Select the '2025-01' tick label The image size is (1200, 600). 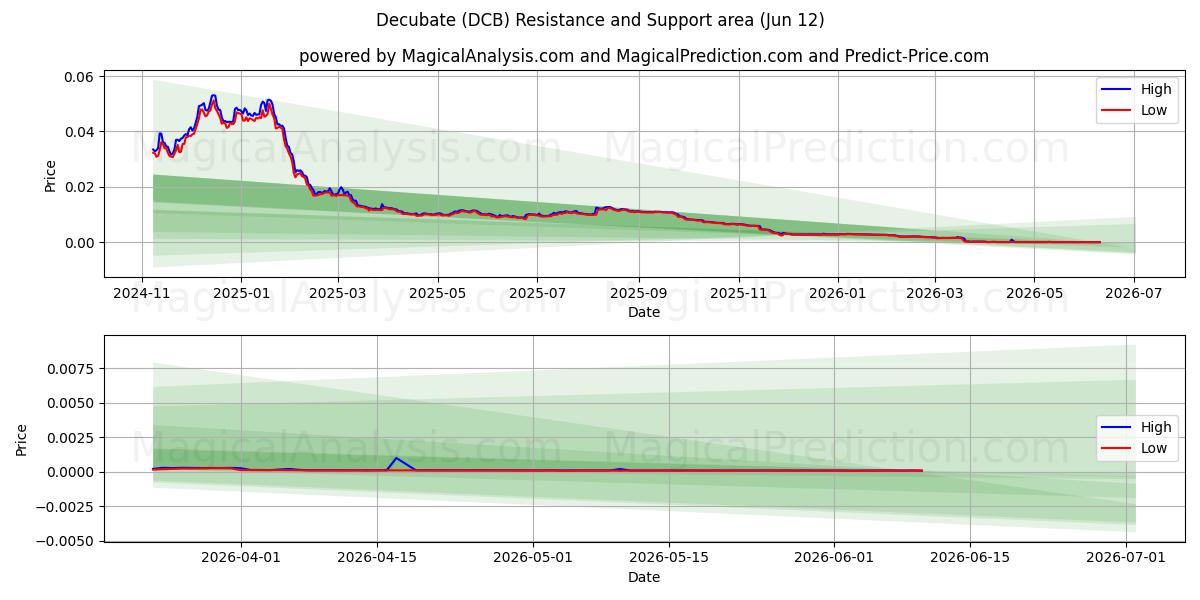[241, 294]
